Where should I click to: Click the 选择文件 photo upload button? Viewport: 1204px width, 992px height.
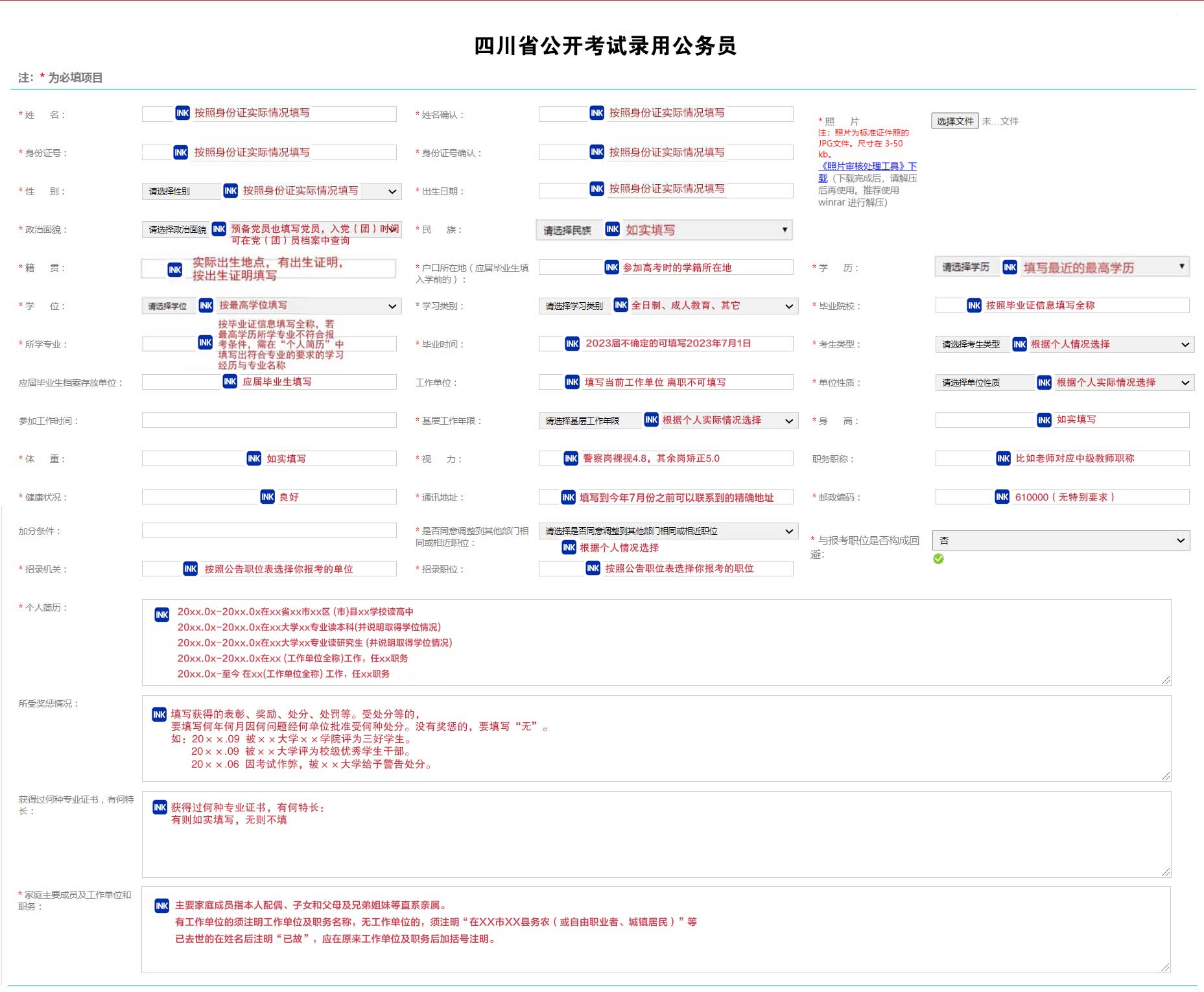(x=954, y=121)
